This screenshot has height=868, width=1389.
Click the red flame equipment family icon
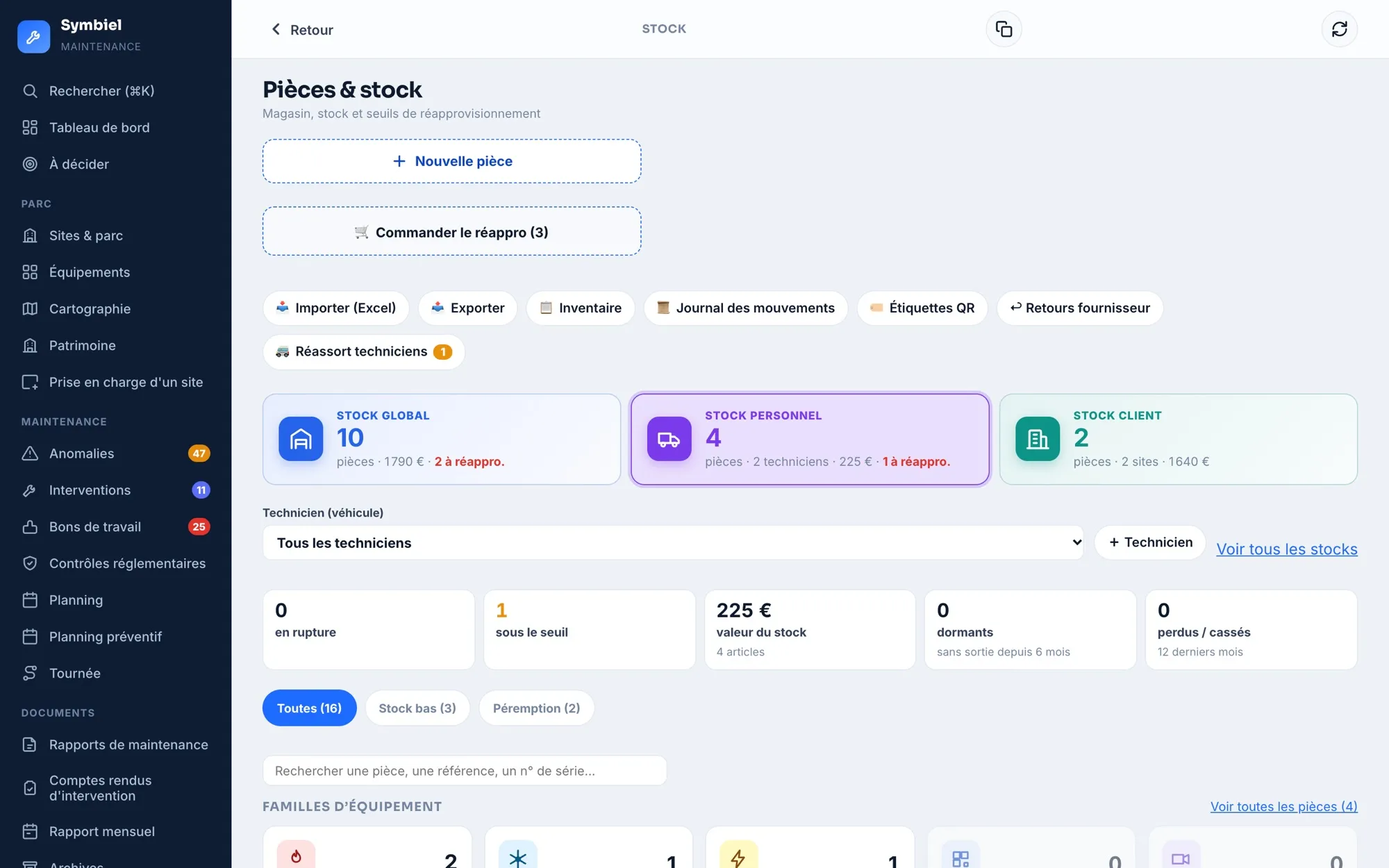pos(296,855)
